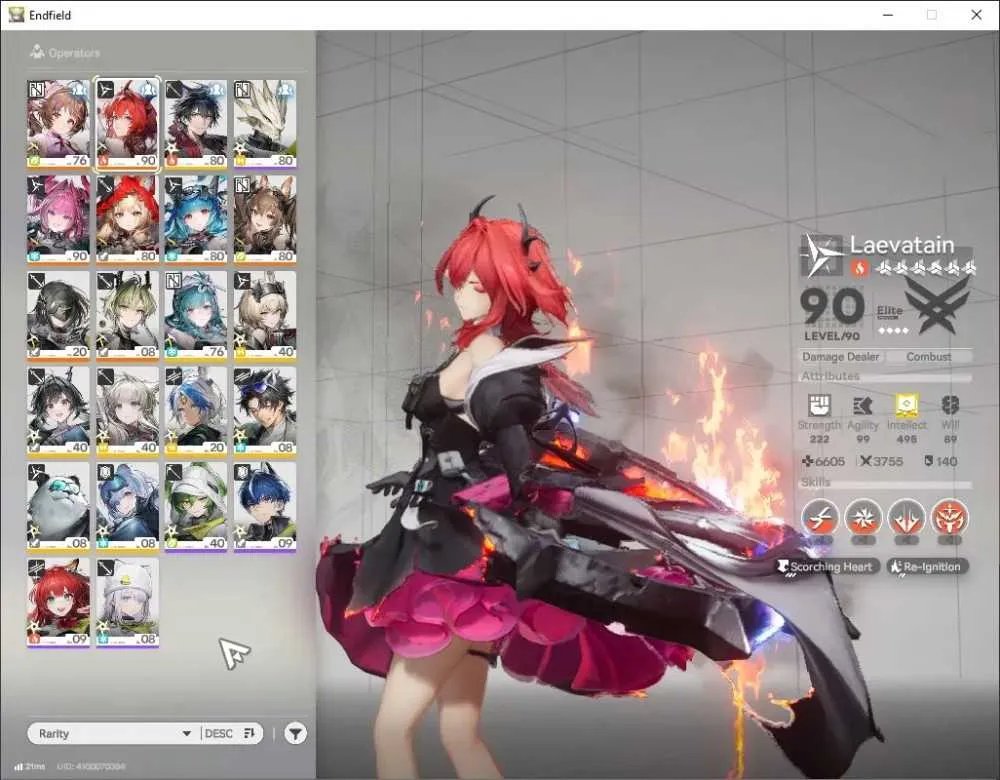1000x780 pixels.
Task: Select the white dragon operator card
Action: tap(265, 124)
